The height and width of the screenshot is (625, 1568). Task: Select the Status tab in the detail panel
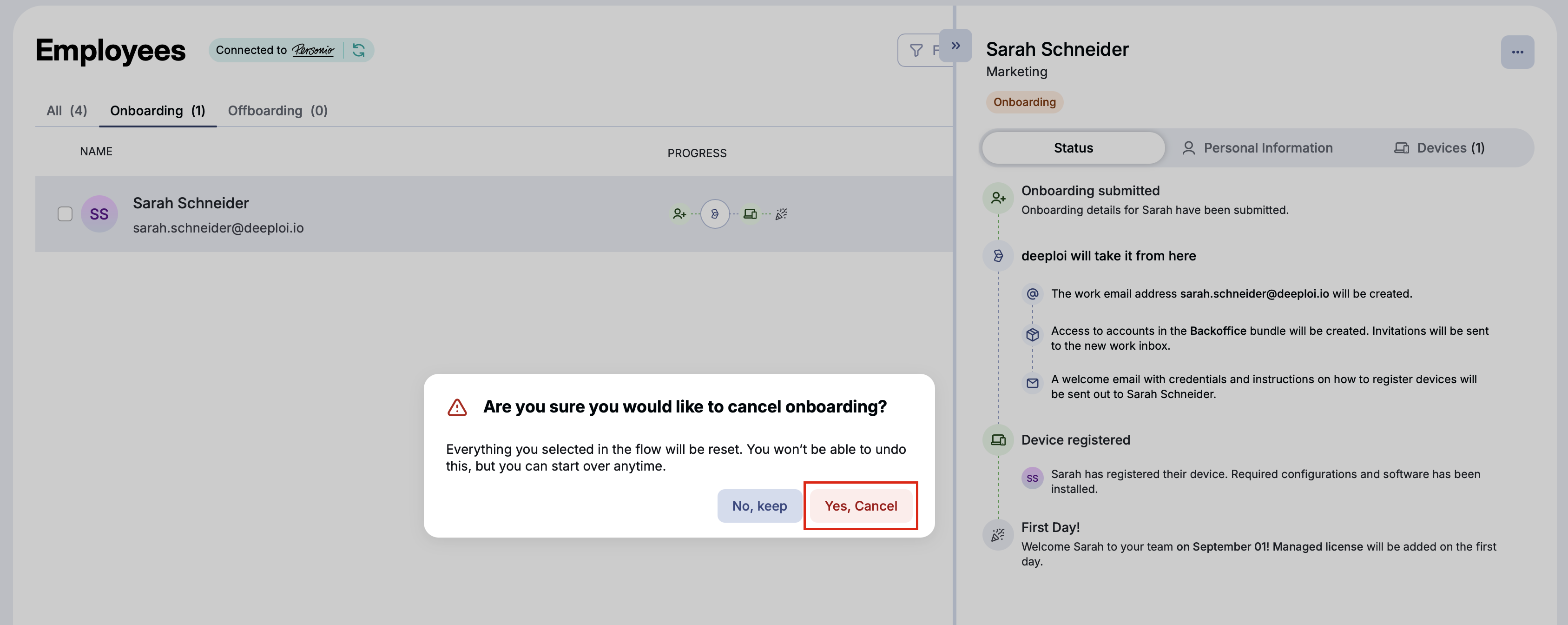tap(1073, 148)
